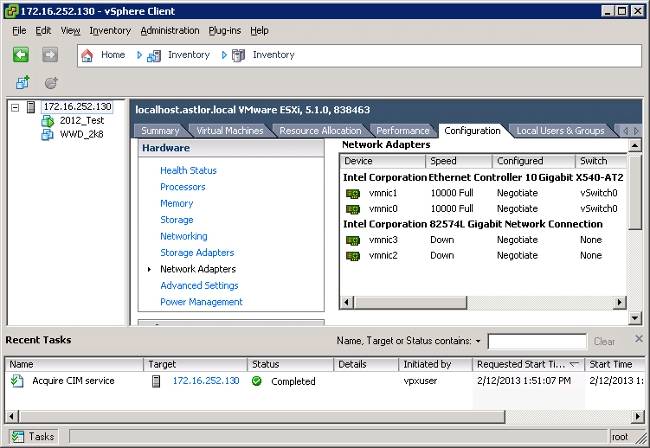This screenshot has height=448, width=650.
Task: Open the Storage Adapters link
Action: [x=197, y=252]
